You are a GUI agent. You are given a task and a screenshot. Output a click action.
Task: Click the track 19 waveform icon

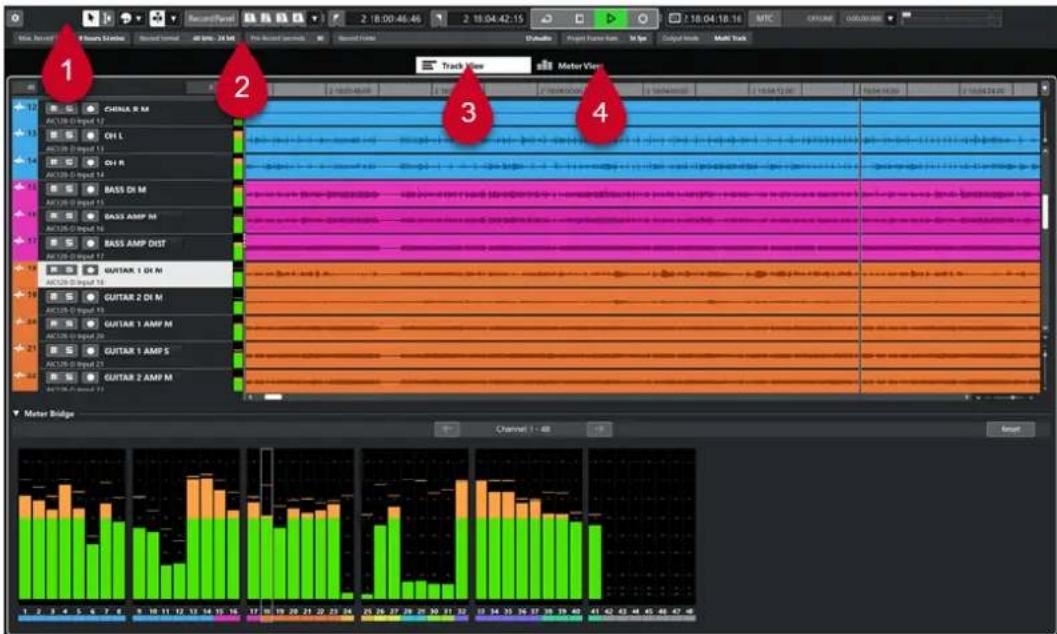click(19, 295)
